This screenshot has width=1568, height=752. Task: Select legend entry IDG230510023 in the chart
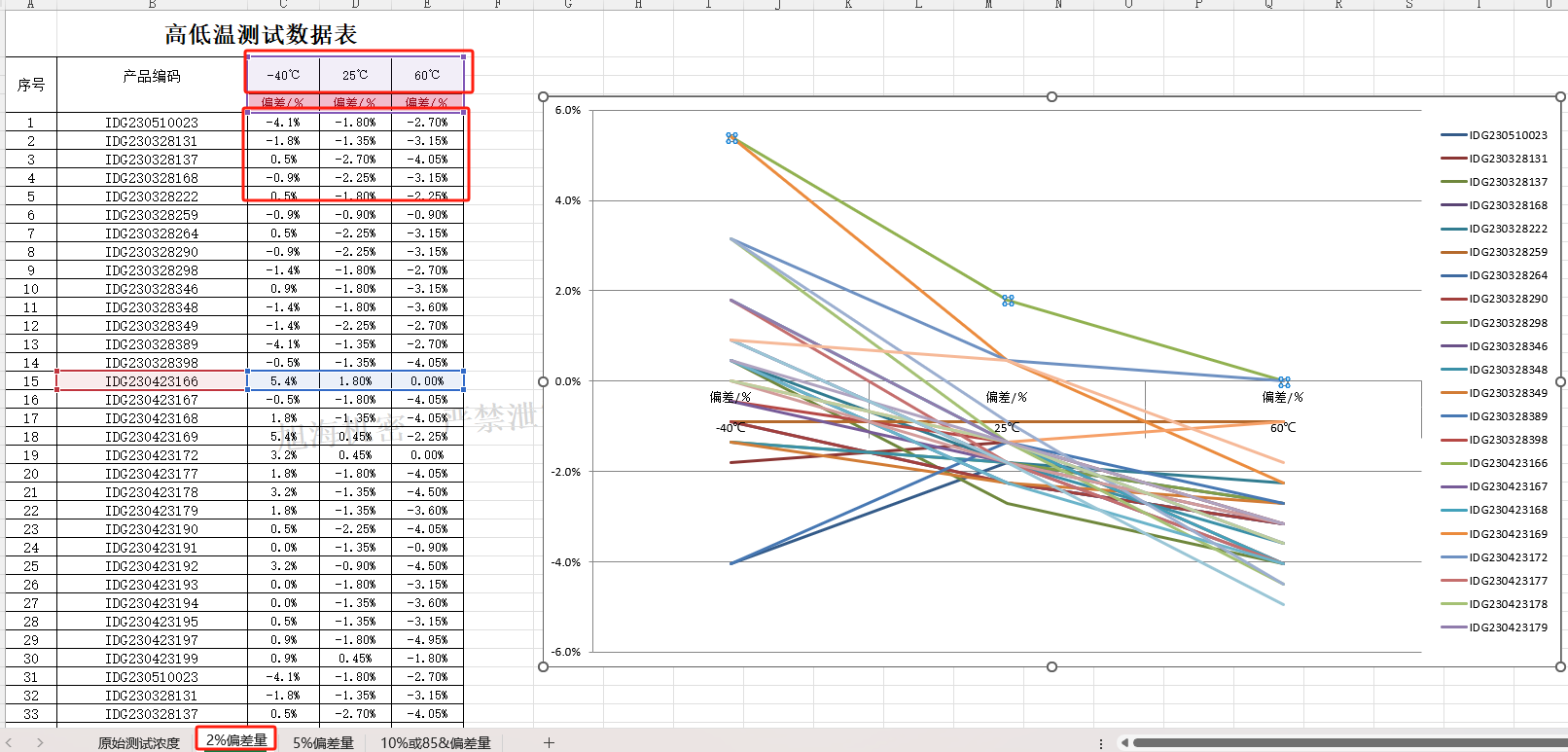(1494, 135)
